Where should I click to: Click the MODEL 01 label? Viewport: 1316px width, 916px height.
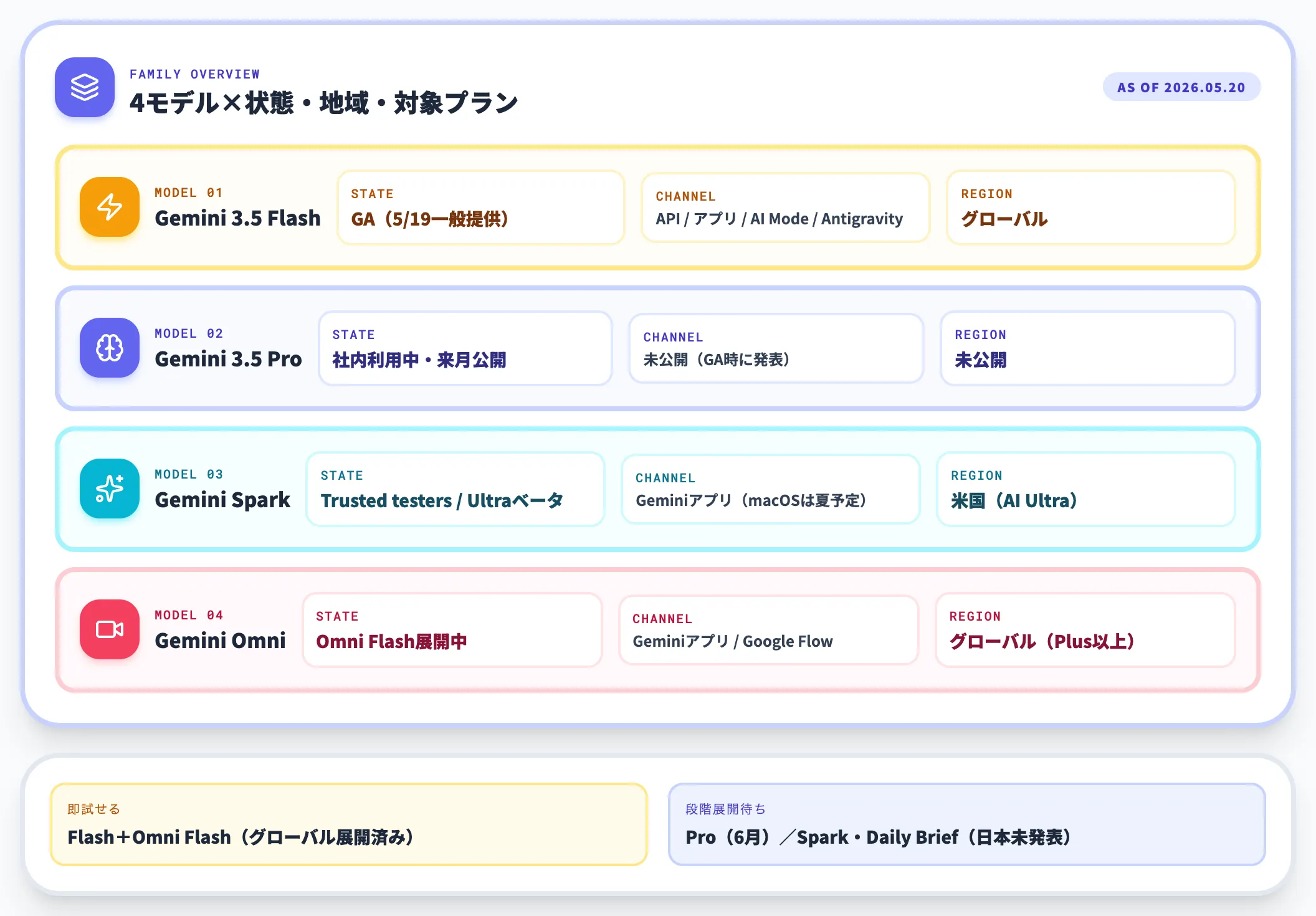tap(188, 193)
